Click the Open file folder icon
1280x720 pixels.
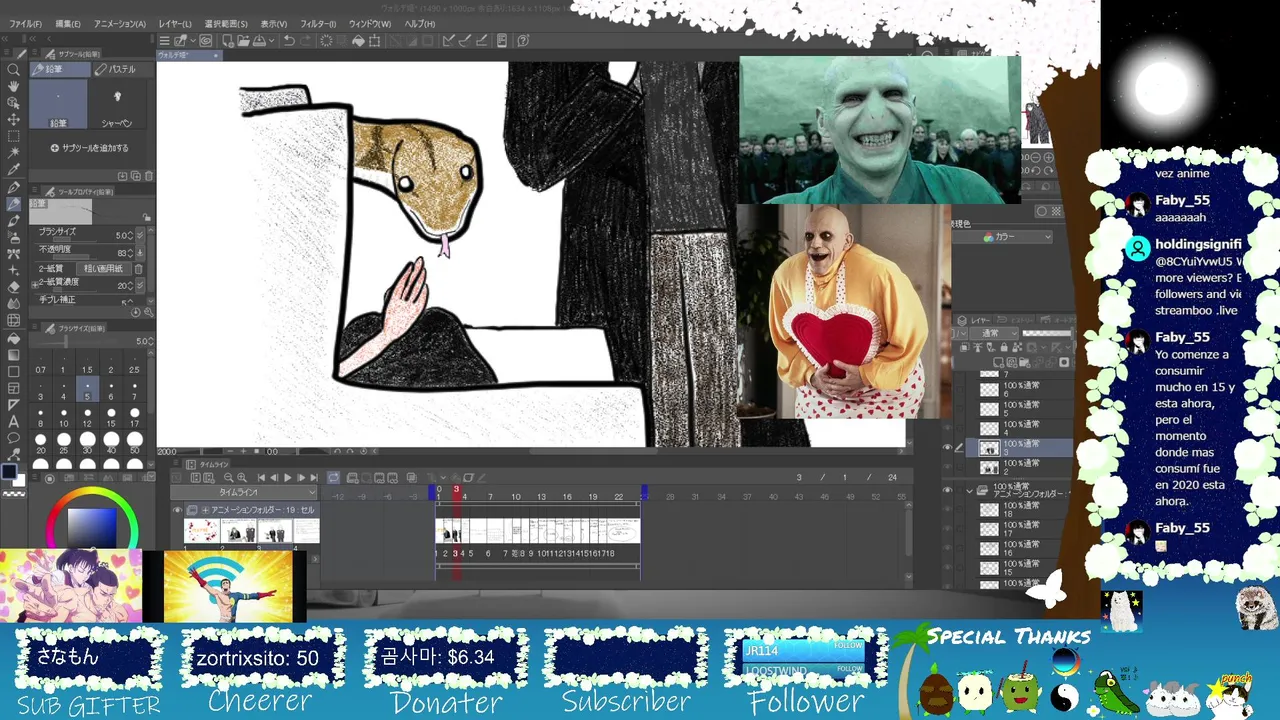tap(243, 41)
